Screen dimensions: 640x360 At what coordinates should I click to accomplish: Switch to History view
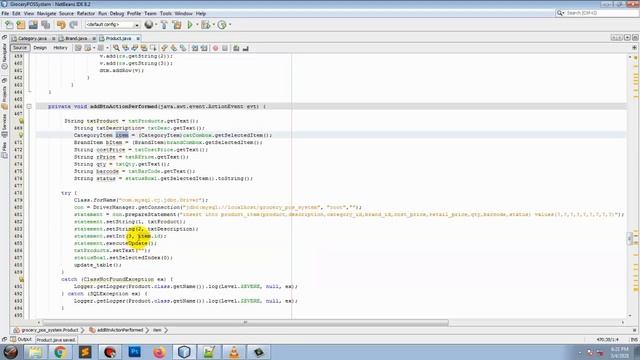click(x=60, y=48)
